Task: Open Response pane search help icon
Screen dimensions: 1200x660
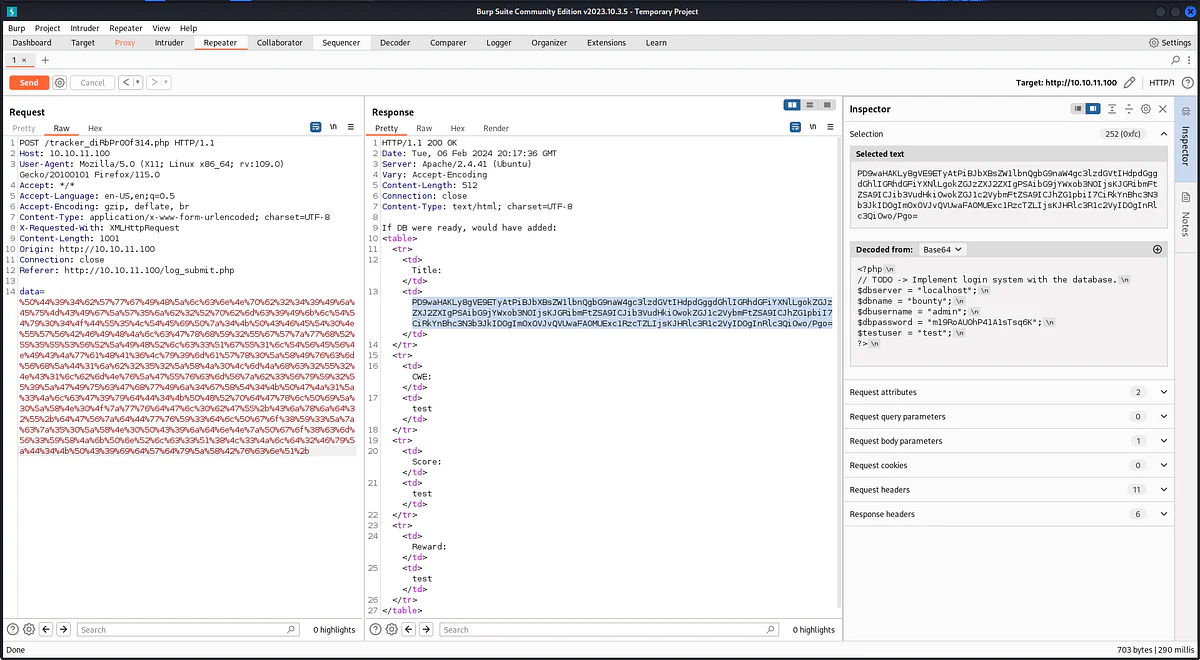Action: pyautogui.click(x=376, y=629)
